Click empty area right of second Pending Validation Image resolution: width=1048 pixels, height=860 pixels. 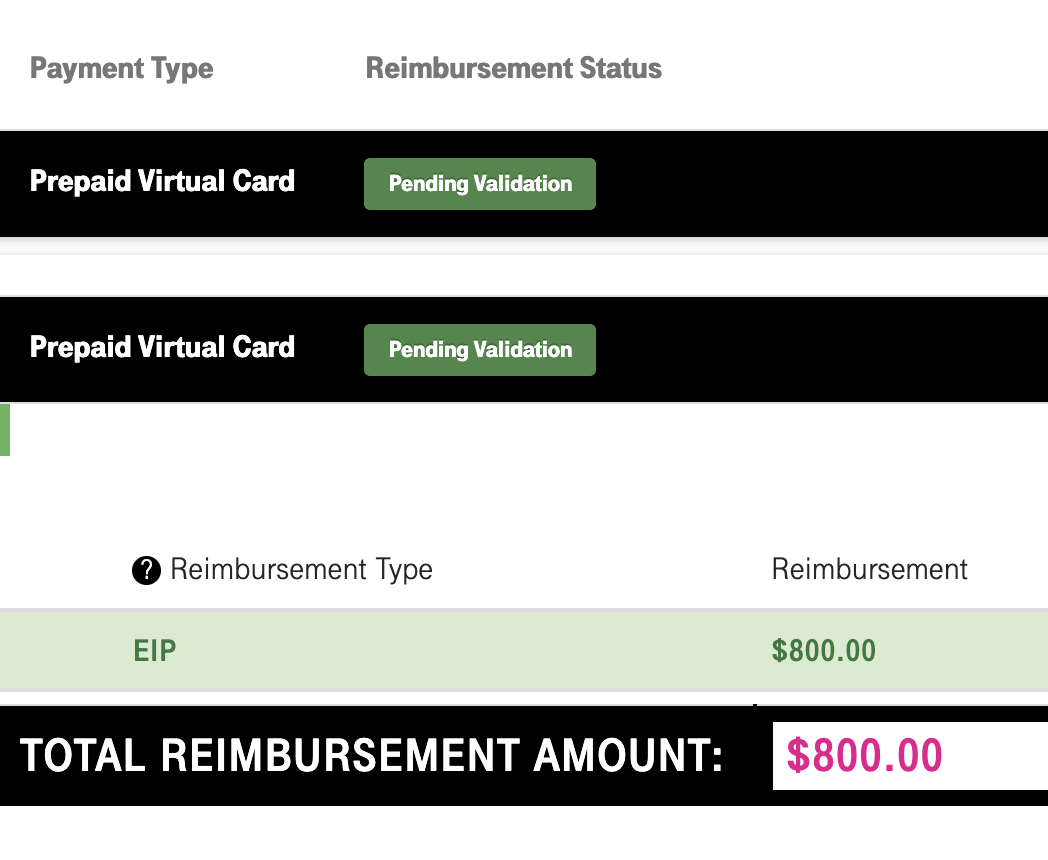(822, 349)
